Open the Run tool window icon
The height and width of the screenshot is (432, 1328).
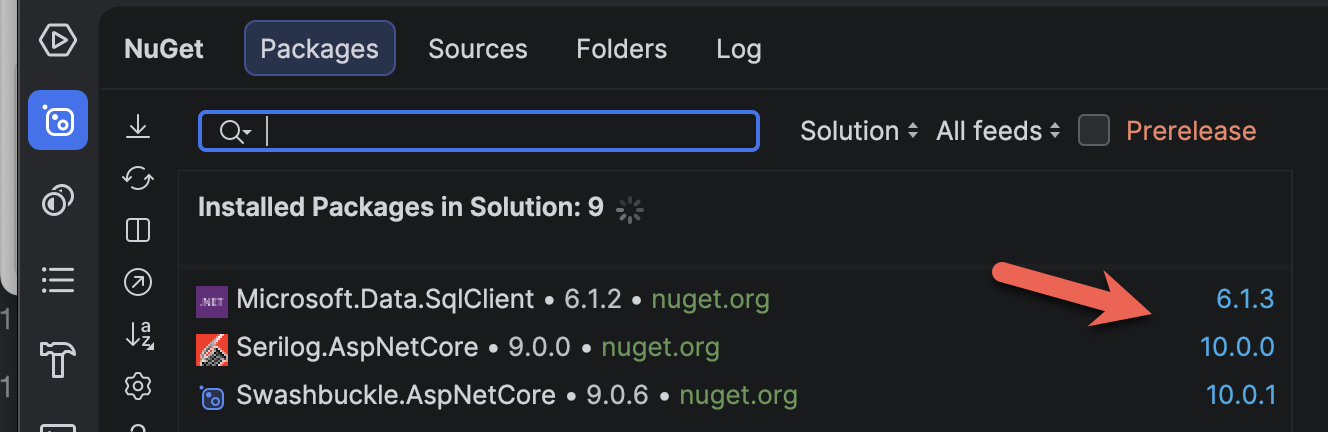(x=57, y=41)
